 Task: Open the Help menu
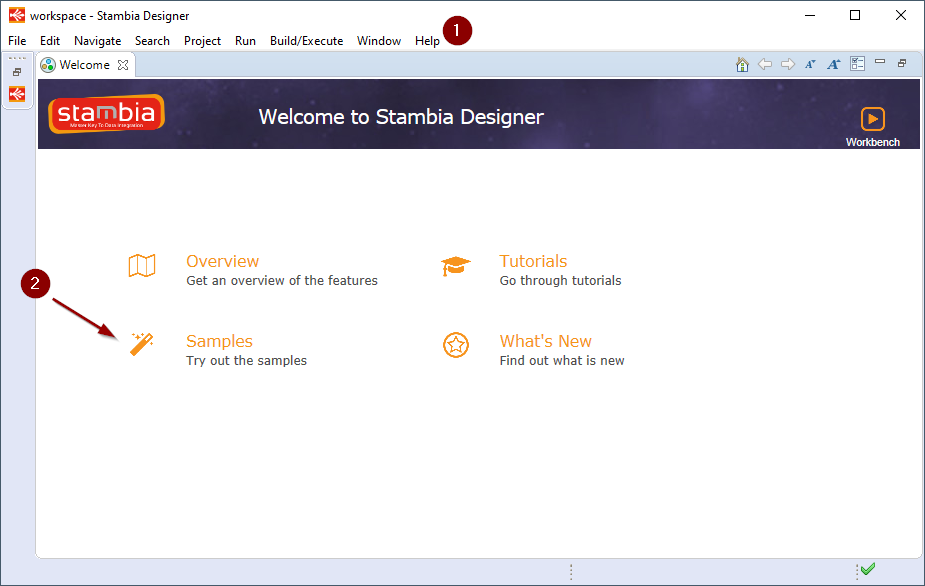tap(427, 41)
